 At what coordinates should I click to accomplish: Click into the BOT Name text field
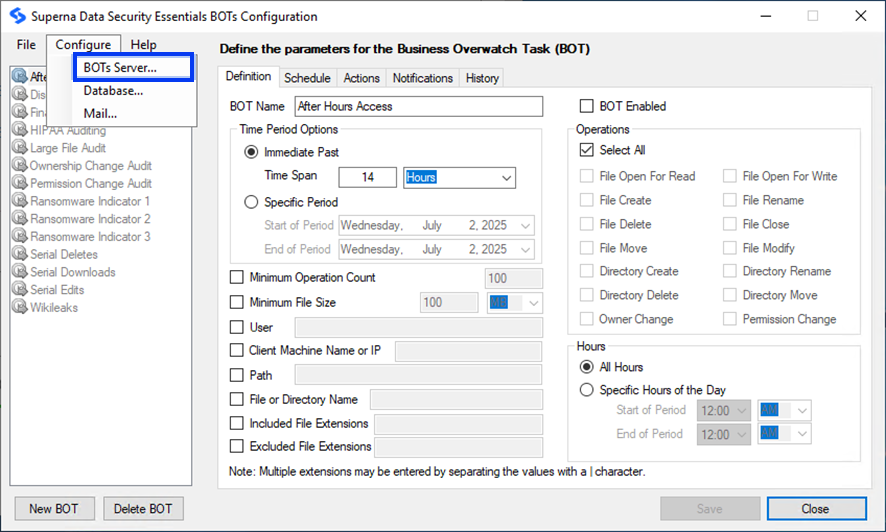pyautogui.click(x=419, y=106)
